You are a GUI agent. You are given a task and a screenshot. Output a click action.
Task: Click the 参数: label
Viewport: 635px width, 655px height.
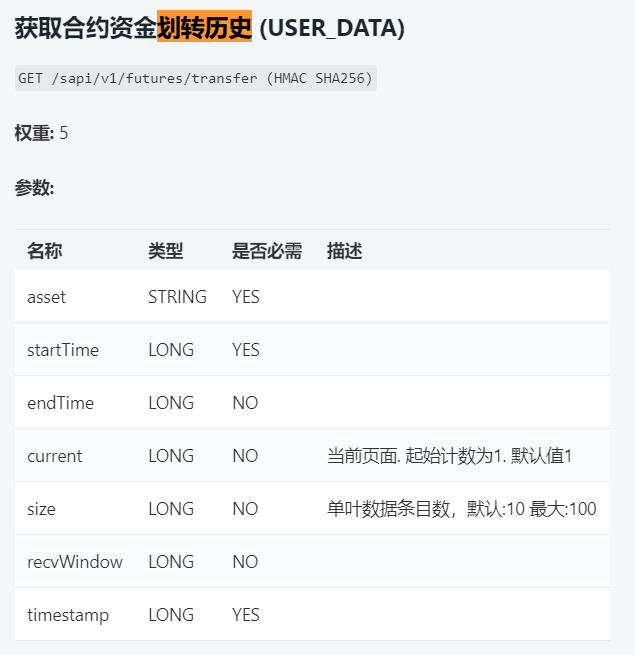[x=34, y=187]
